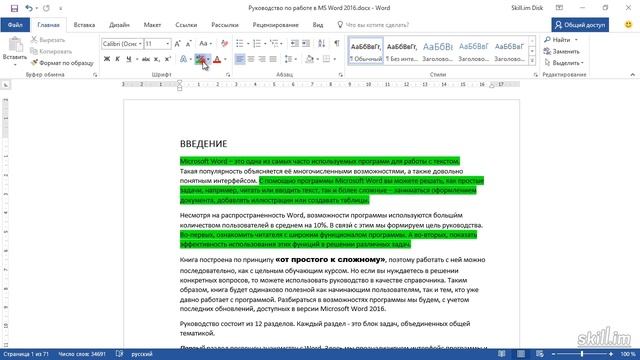Undo the last action

tap(29, 8)
